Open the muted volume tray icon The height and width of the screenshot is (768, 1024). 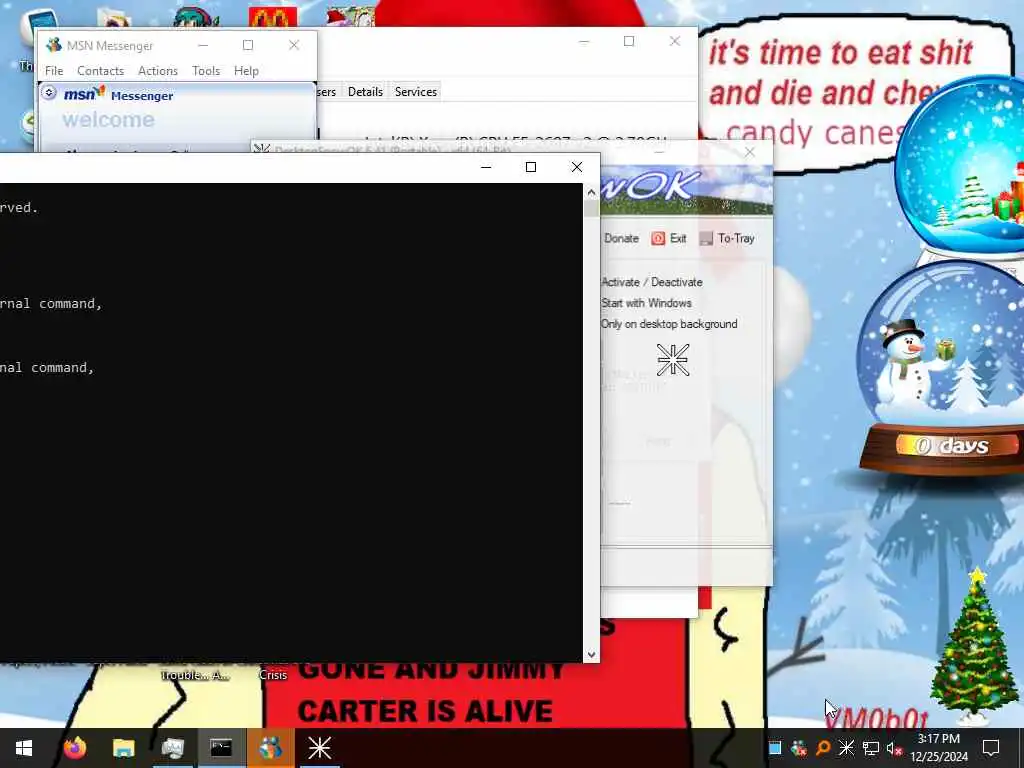click(894, 748)
